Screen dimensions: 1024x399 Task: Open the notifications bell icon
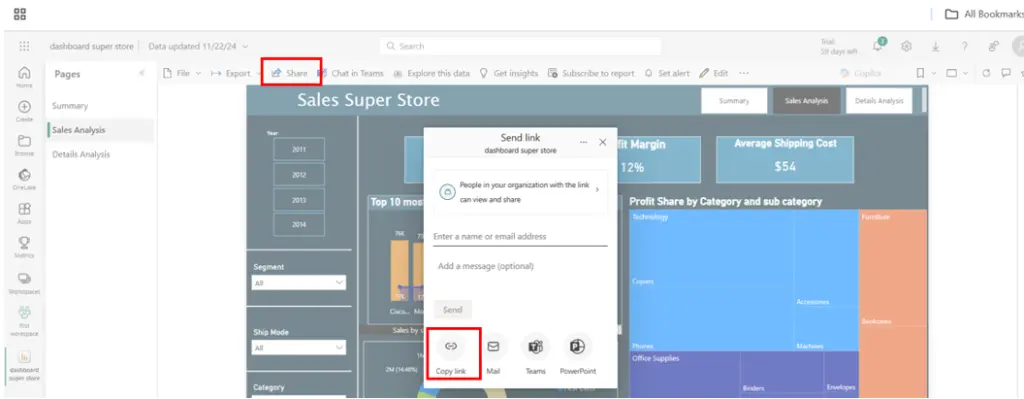(879, 45)
